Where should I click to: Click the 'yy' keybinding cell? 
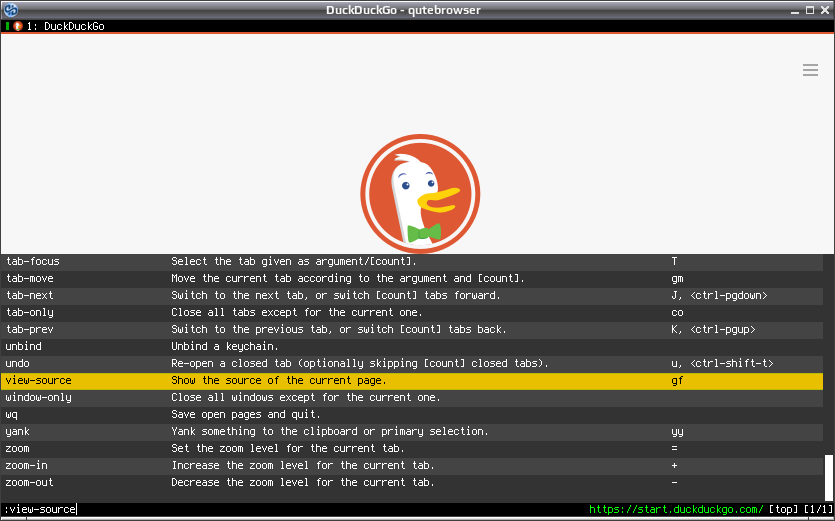click(677, 432)
